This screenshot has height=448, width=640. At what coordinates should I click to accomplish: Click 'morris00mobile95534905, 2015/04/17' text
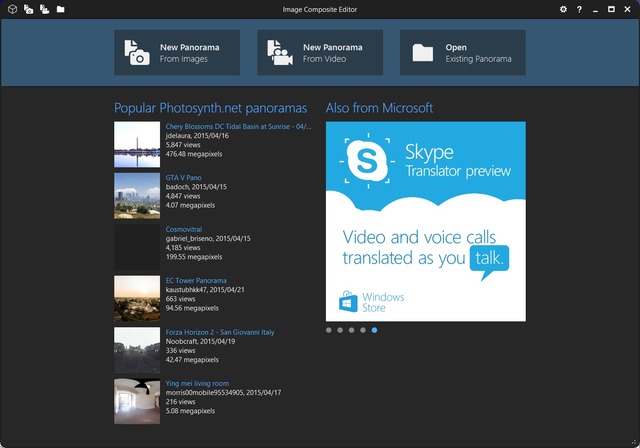point(223,392)
